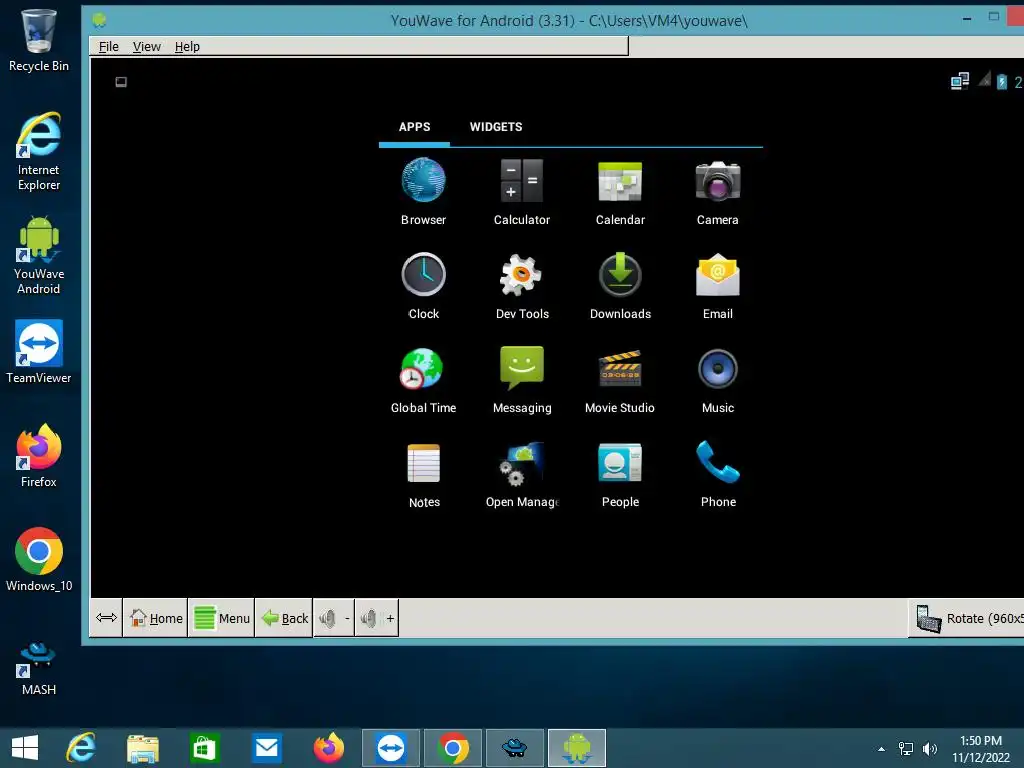This screenshot has width=1024, height=768.
Task: Open the Help menu
Action: pos(187,46)
